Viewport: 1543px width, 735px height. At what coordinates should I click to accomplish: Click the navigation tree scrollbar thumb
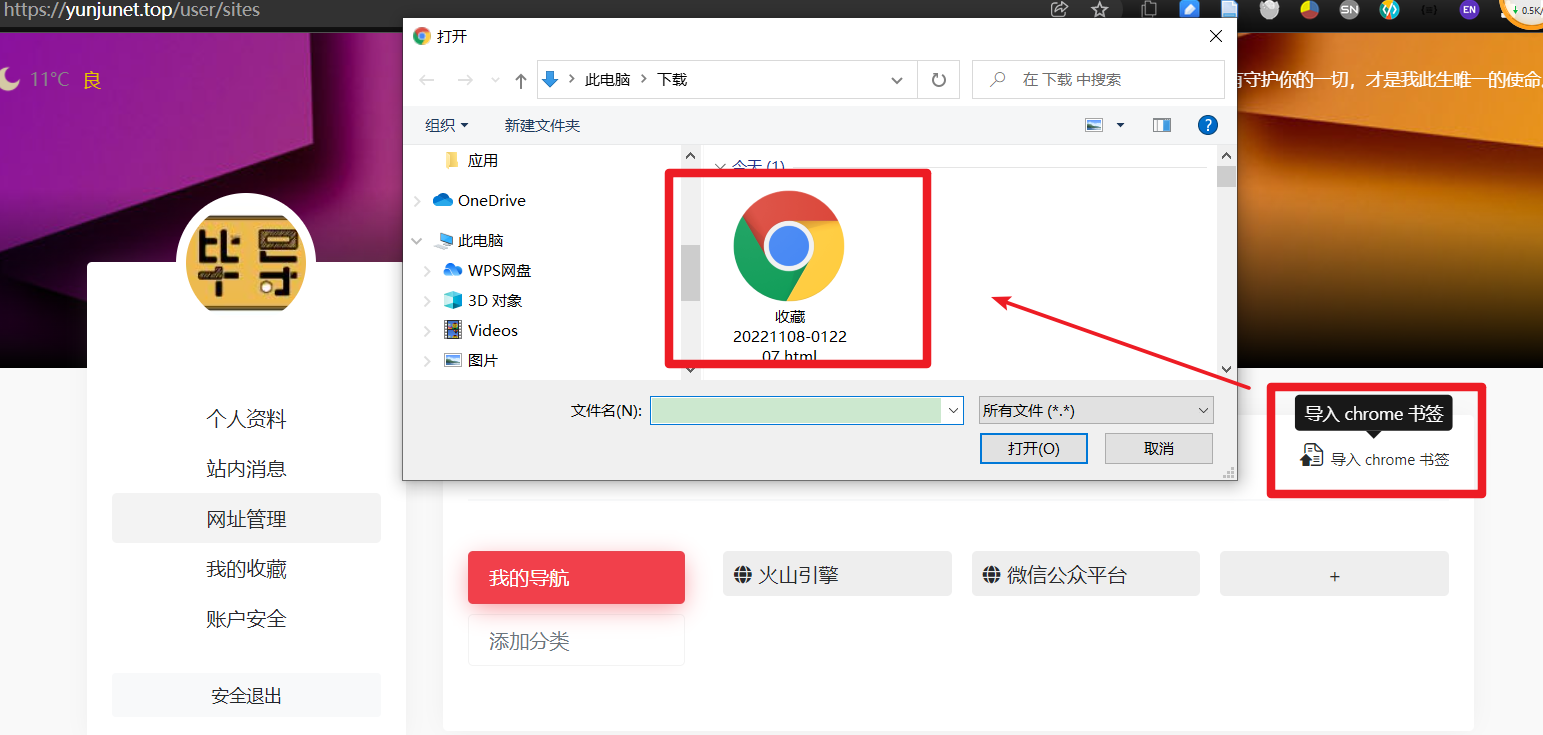690,272
